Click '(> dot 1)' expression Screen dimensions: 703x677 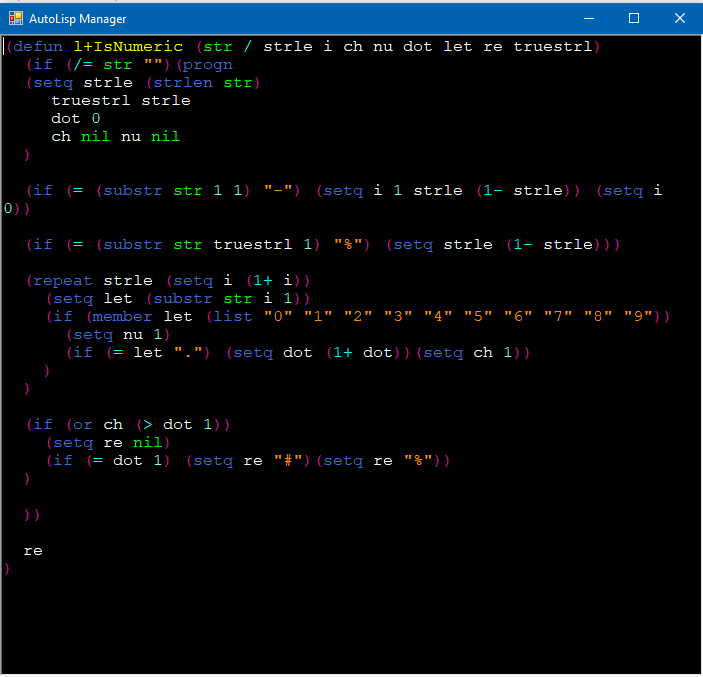click(x=178, y=425)
